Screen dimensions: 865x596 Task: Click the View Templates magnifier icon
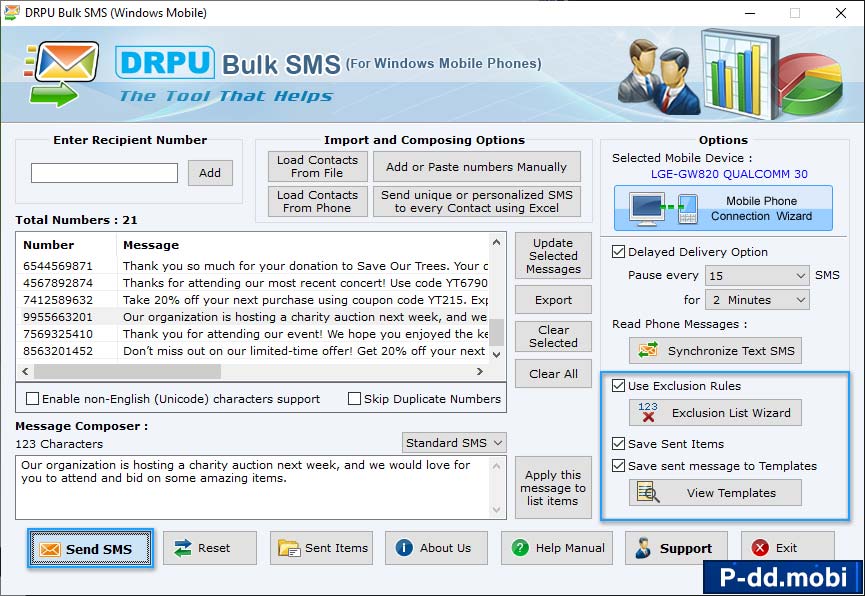tap(648, 492)
